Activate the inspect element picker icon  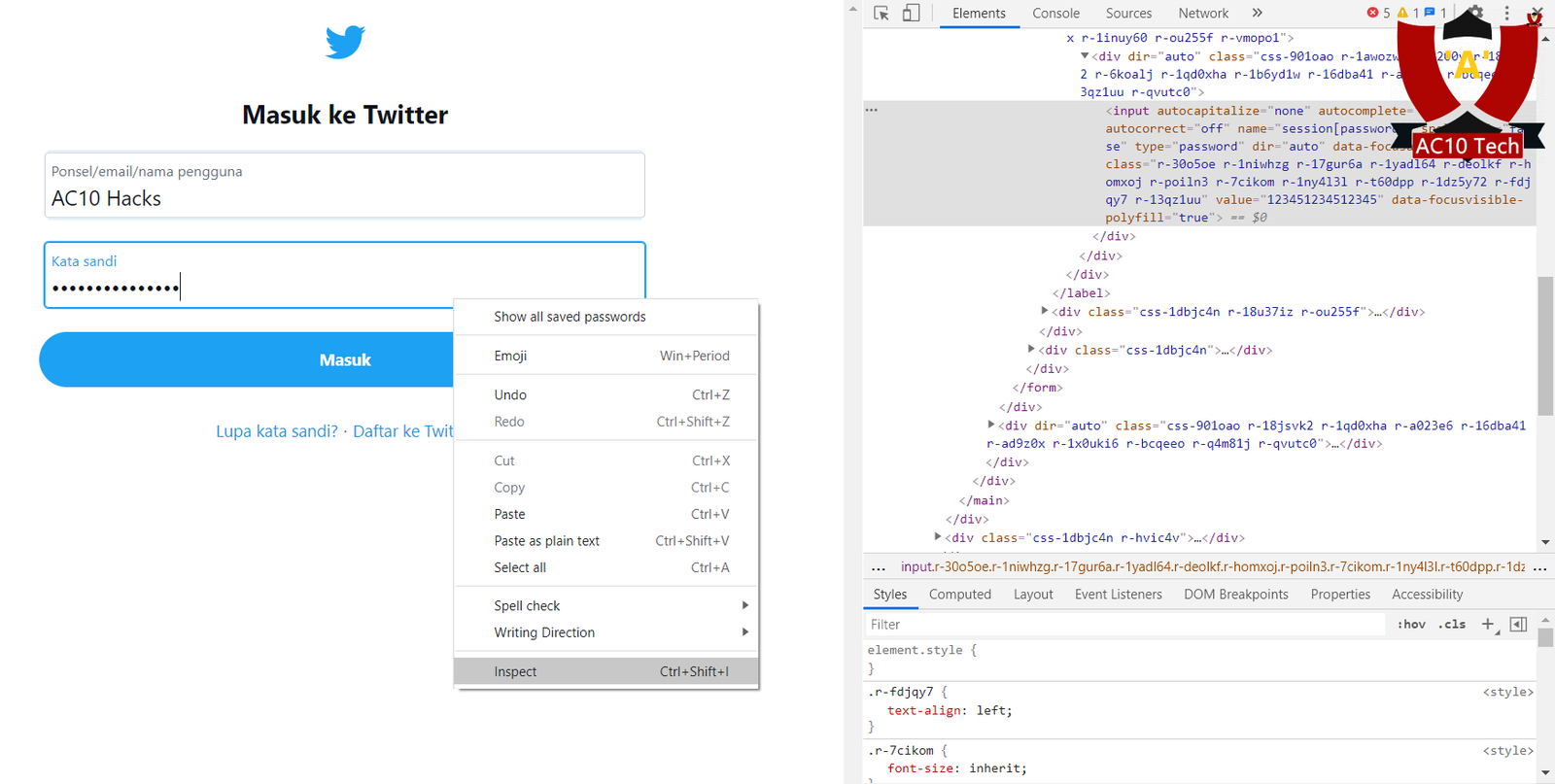[x=881, y=14]
